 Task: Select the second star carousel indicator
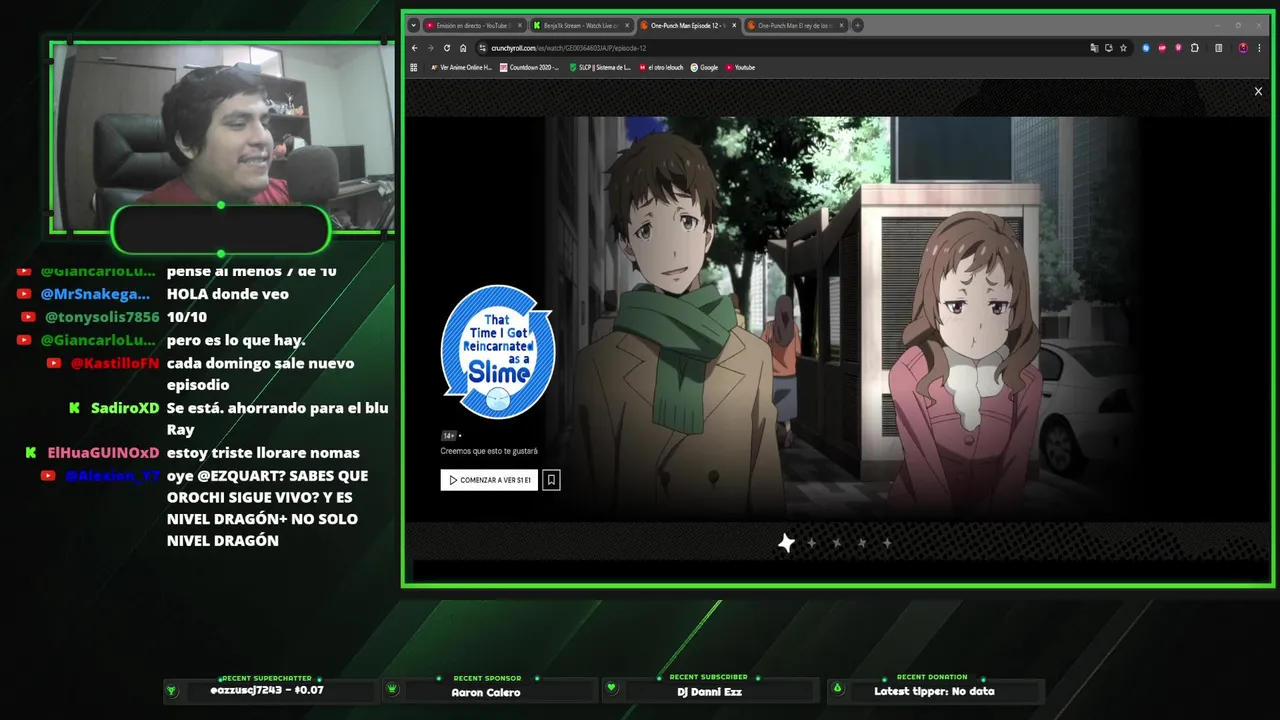click(x=812, y=543)
